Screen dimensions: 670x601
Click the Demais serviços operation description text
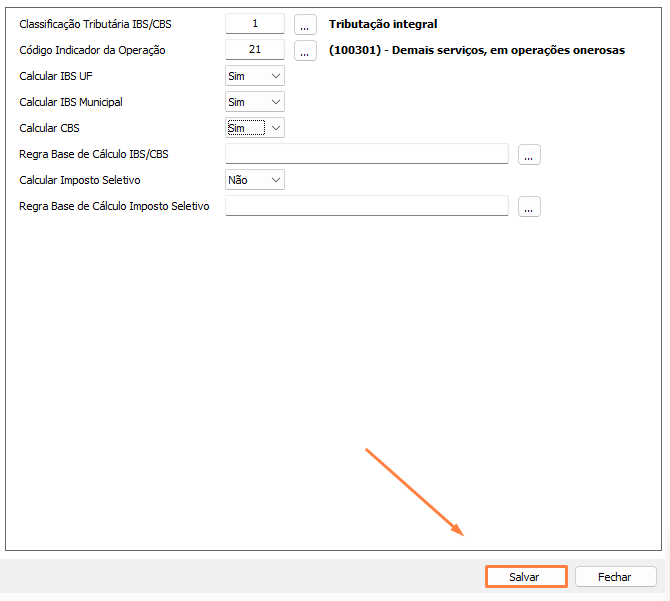click(x=476, y=50)
